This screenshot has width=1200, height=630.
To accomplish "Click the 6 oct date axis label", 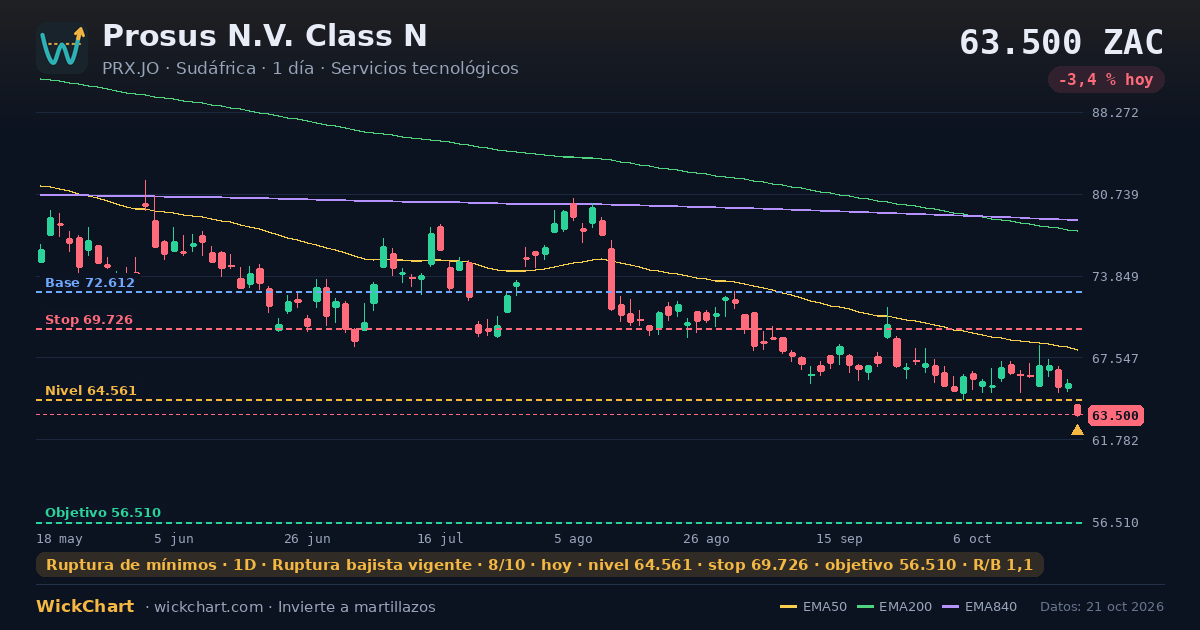I will tap(972, 538).
